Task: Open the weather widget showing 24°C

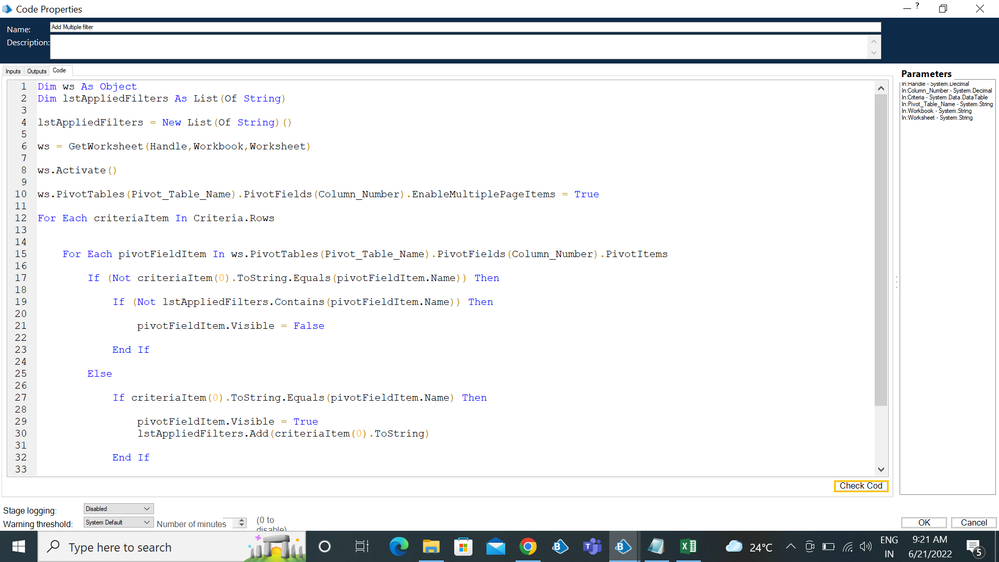Action: tap(749, 547)
